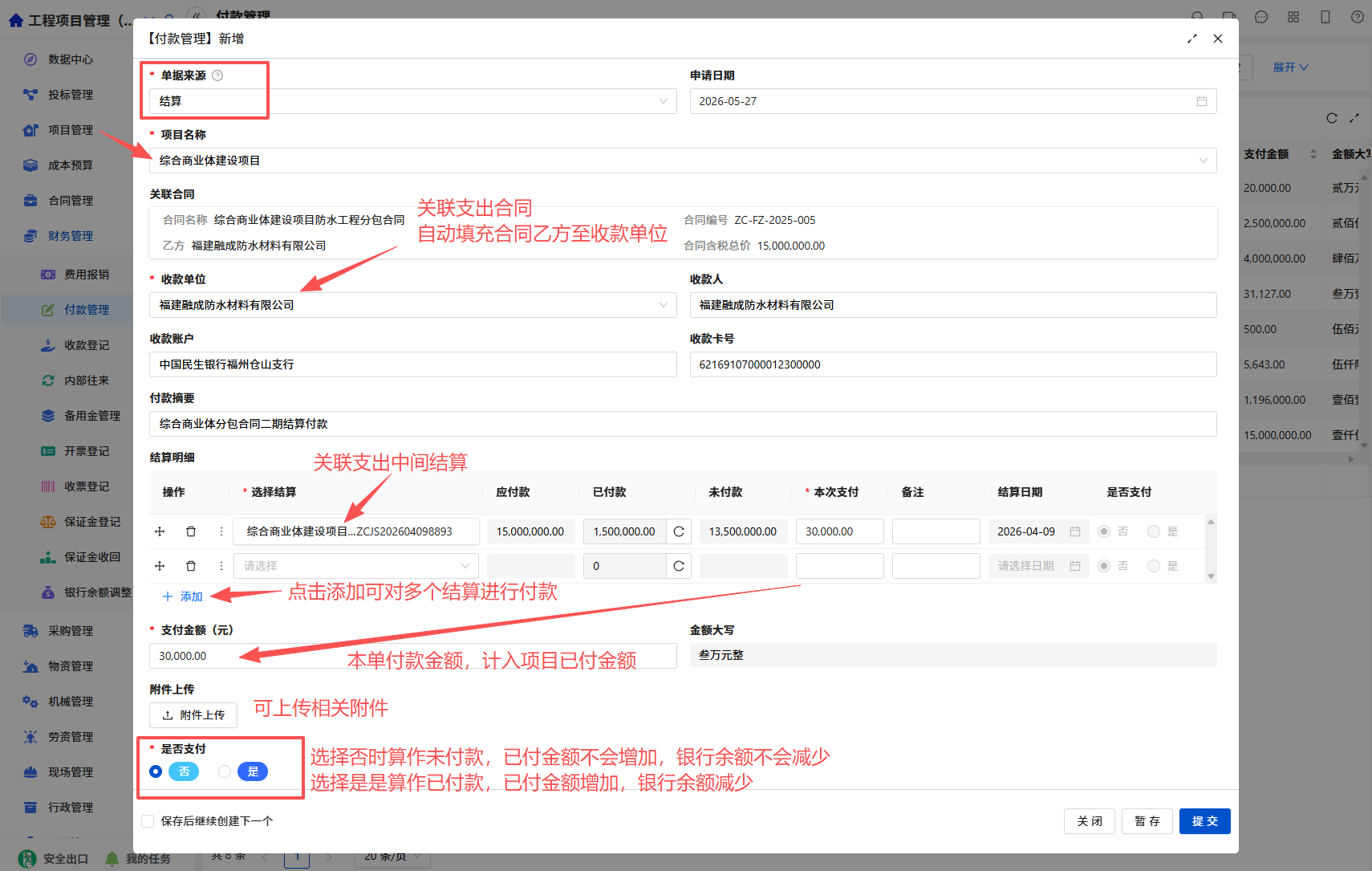The height and width of the screenshot is (871, 1372).
Task: Click the 支付金额（元） input field
Action: (x=413, y=656)
